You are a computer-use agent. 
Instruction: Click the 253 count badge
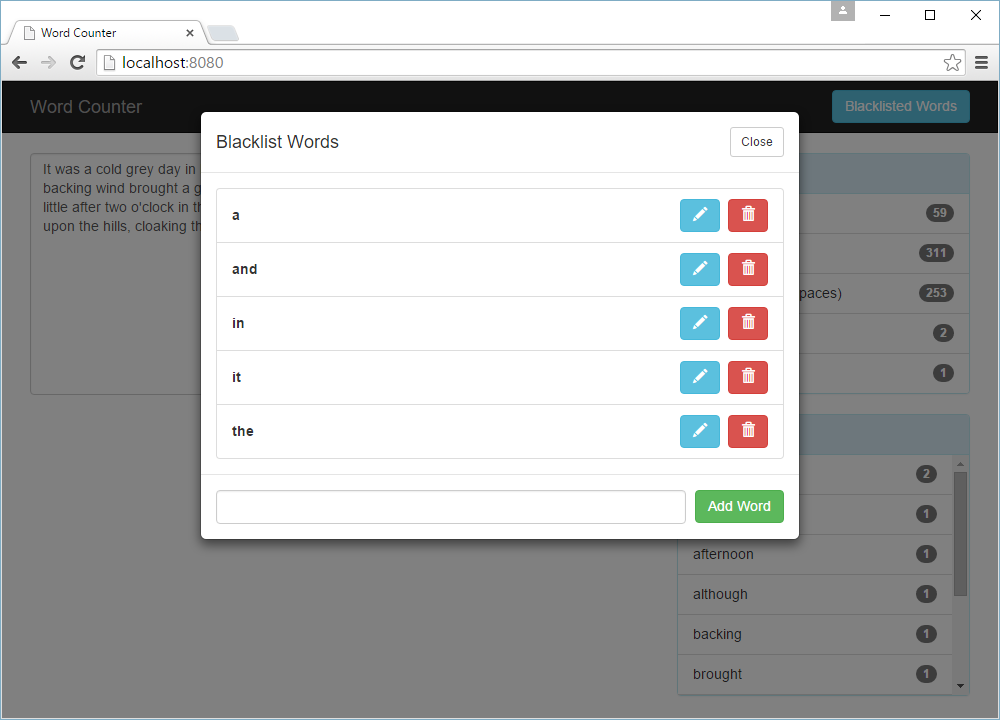tap(936, 293)
